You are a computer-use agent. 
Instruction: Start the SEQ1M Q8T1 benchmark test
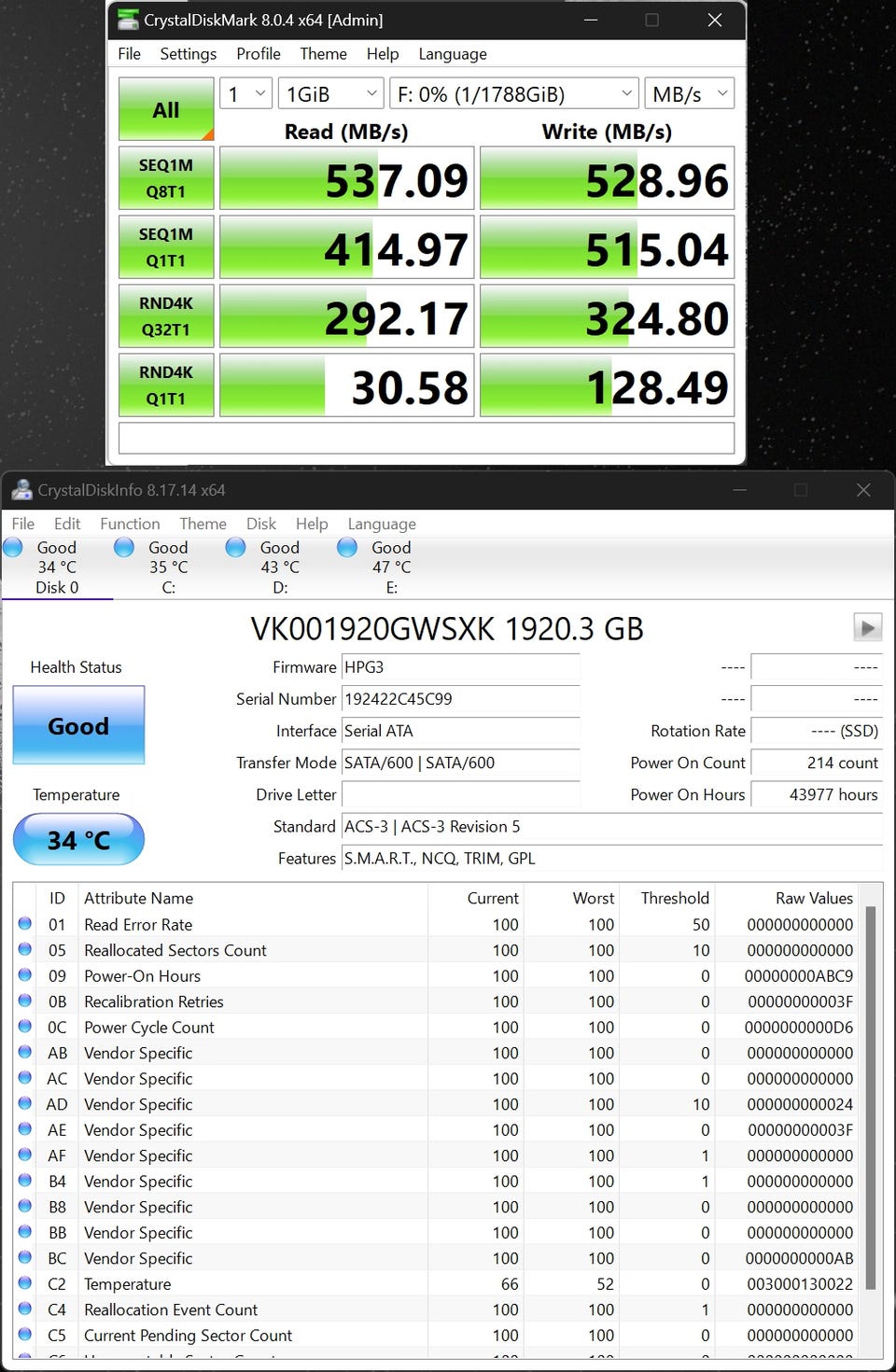166,178
